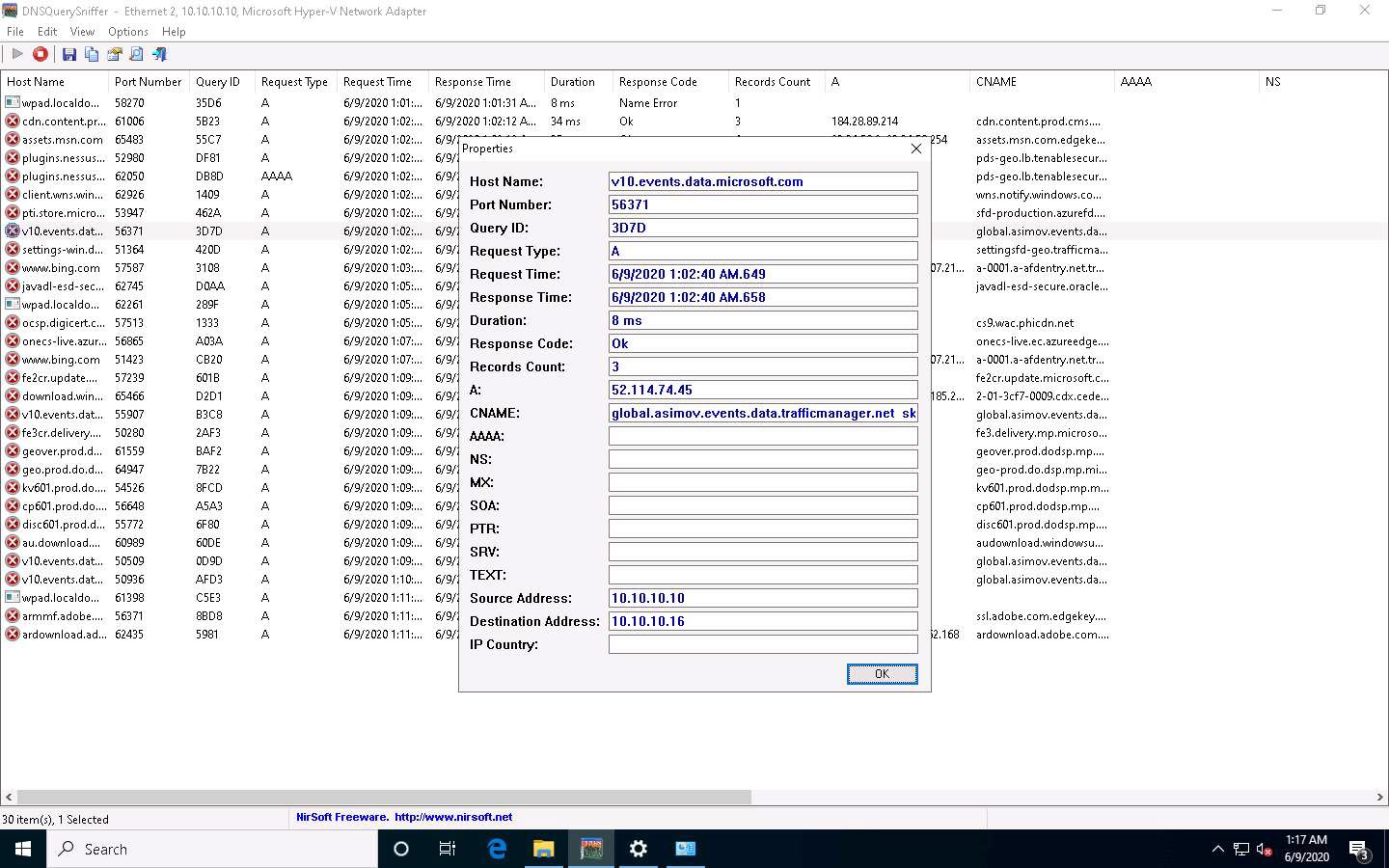Show hidden tray icons chevron
Viewport: 1389px width, 868px height.
pyautogui.click(x=1217, y=850)
